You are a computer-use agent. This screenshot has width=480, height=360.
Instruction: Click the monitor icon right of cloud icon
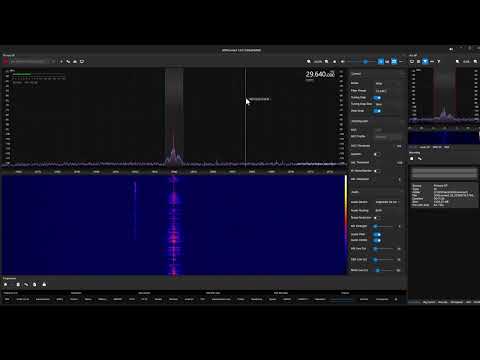(x=82, y=62)
